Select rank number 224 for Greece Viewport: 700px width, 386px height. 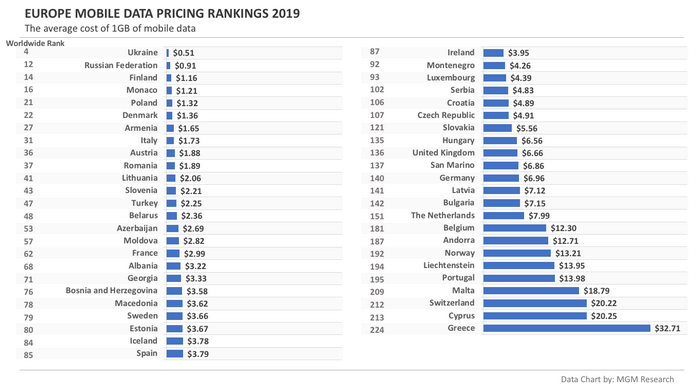tap(377, 330)
